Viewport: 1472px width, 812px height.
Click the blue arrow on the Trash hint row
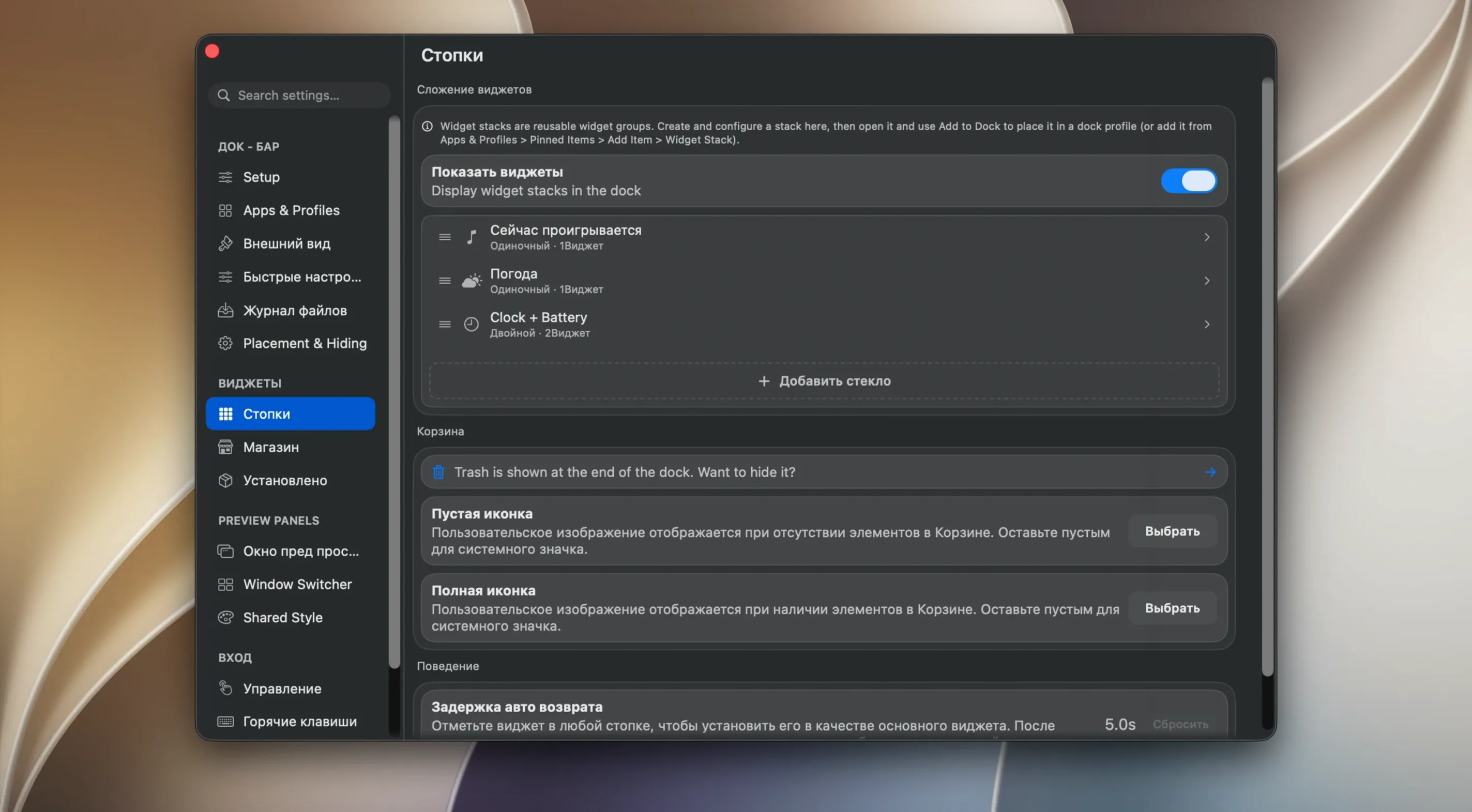click(x=1210, y=472)
